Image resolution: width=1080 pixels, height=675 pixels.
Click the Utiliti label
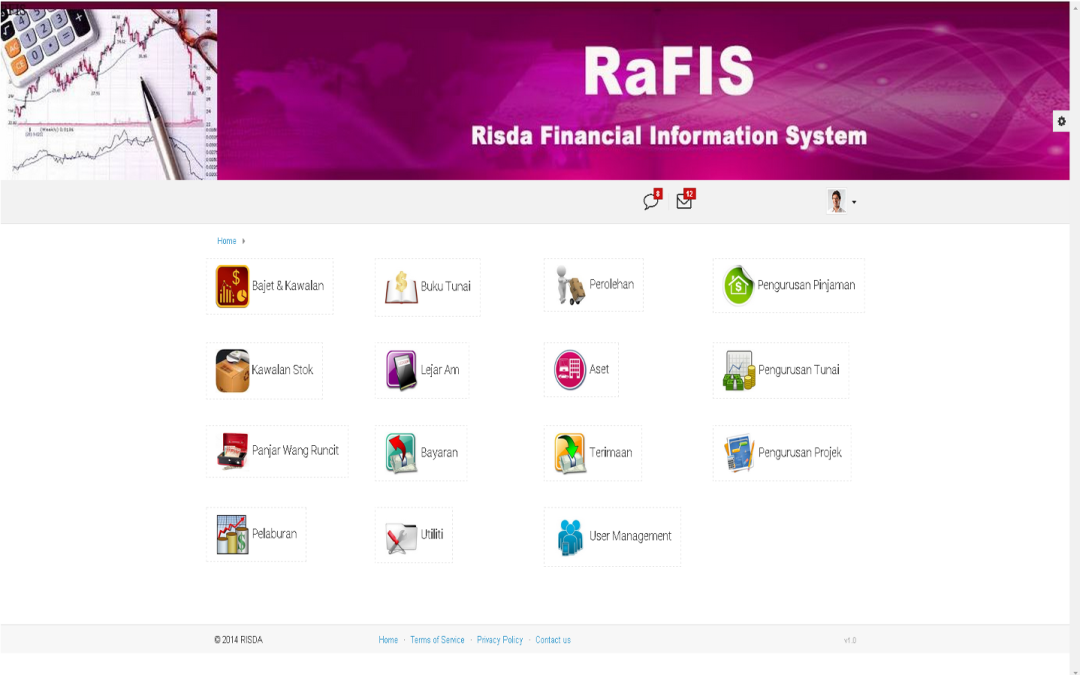click(432, 534)
